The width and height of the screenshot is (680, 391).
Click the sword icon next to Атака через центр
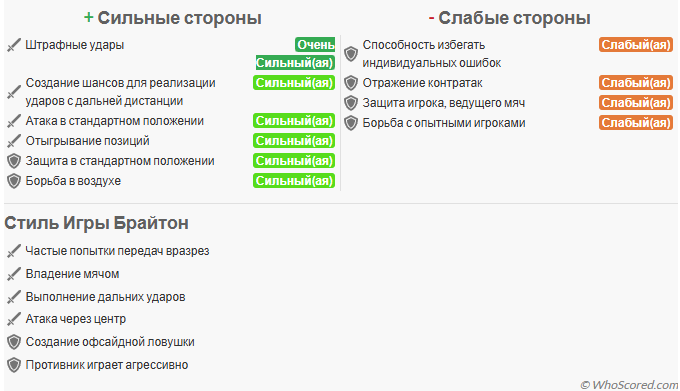click(x=14, y=319)
